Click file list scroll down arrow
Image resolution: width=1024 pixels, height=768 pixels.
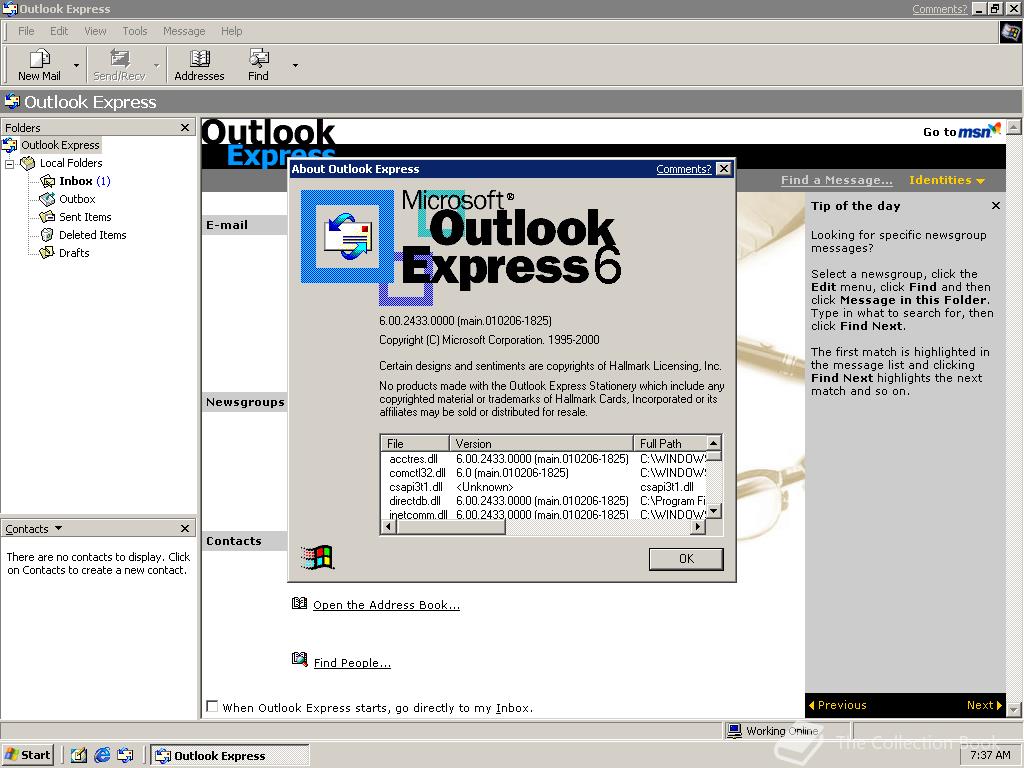(x=714, y=511)
